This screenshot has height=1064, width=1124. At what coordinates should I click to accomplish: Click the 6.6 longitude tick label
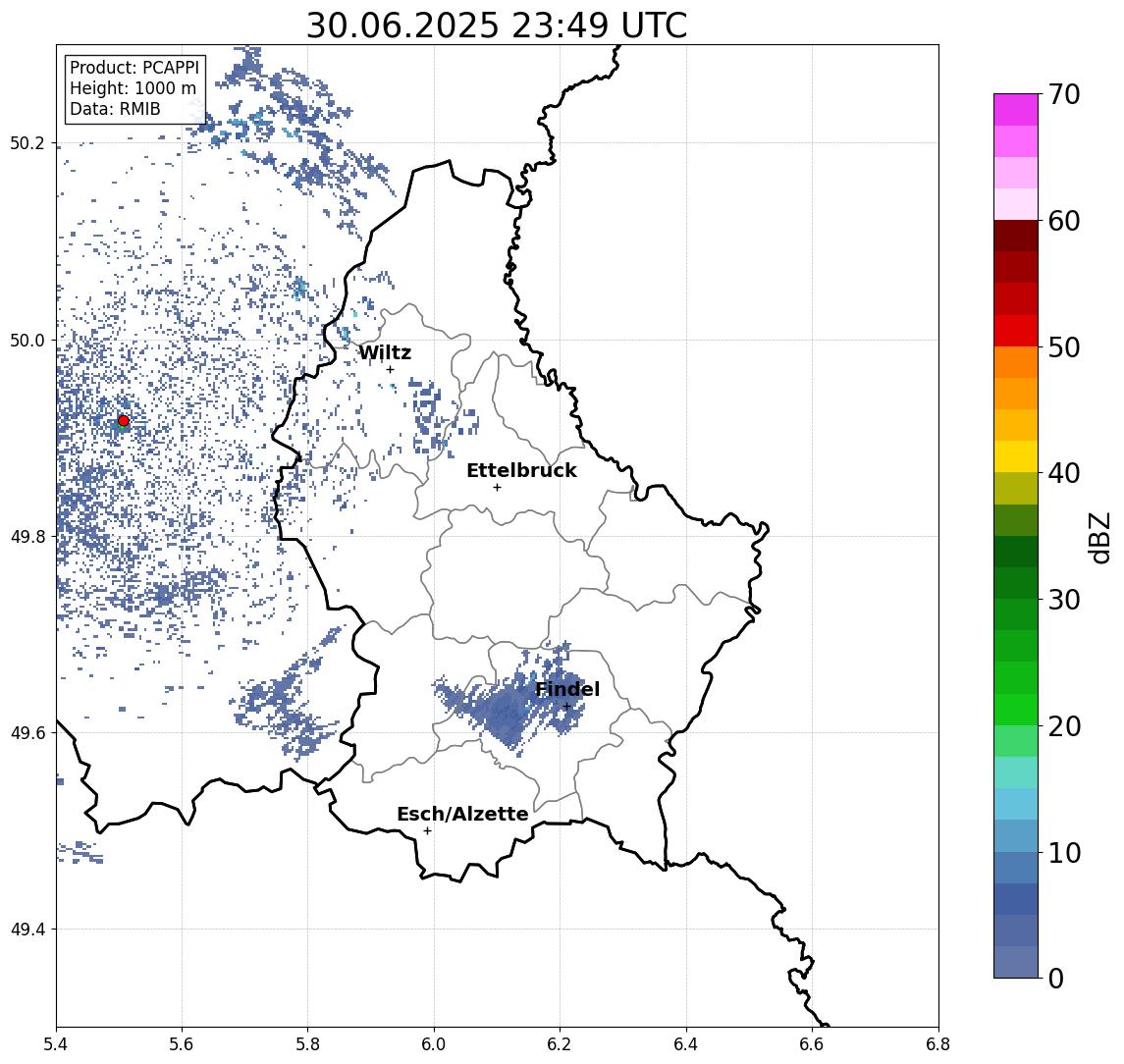(812, 1044)
